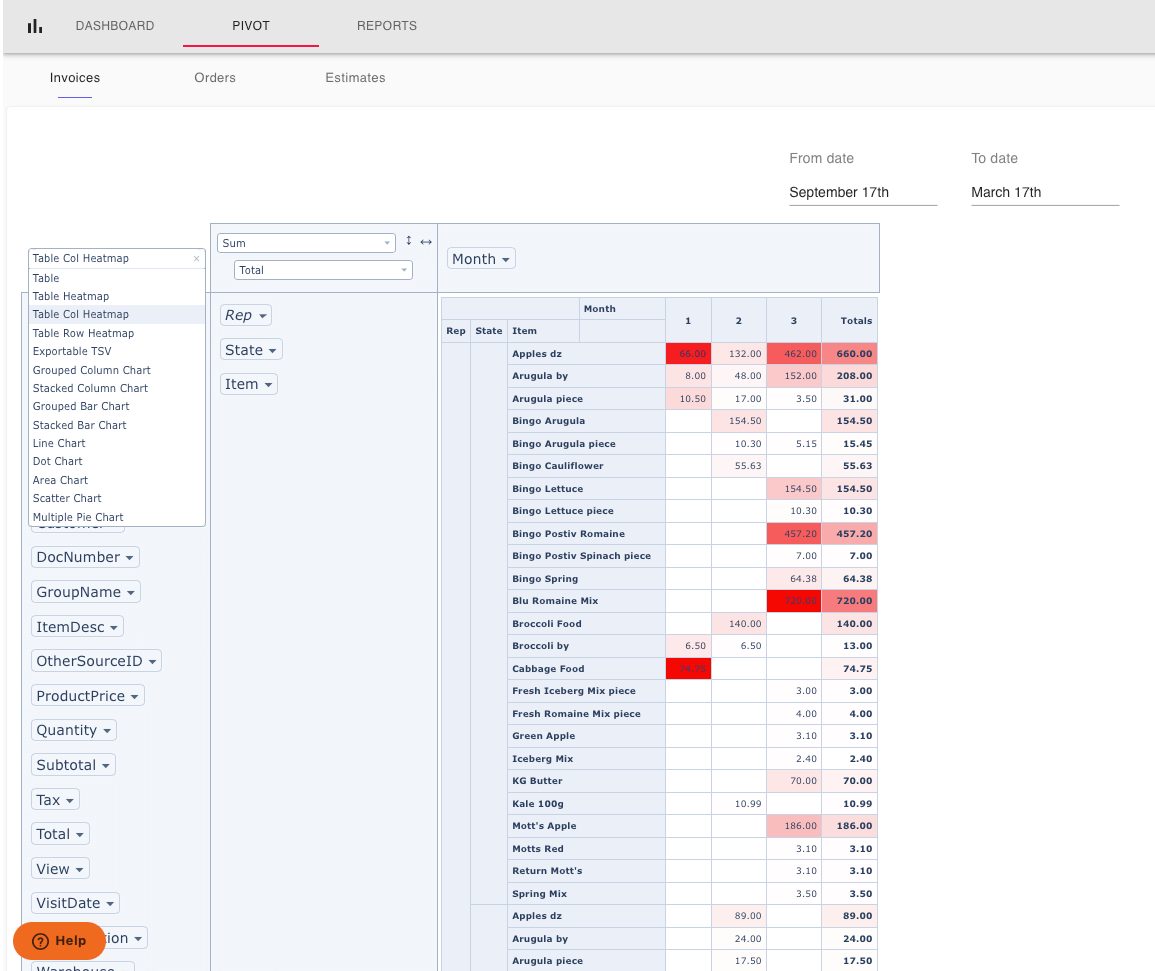Select Exportable TSV option

coord(116,351)
